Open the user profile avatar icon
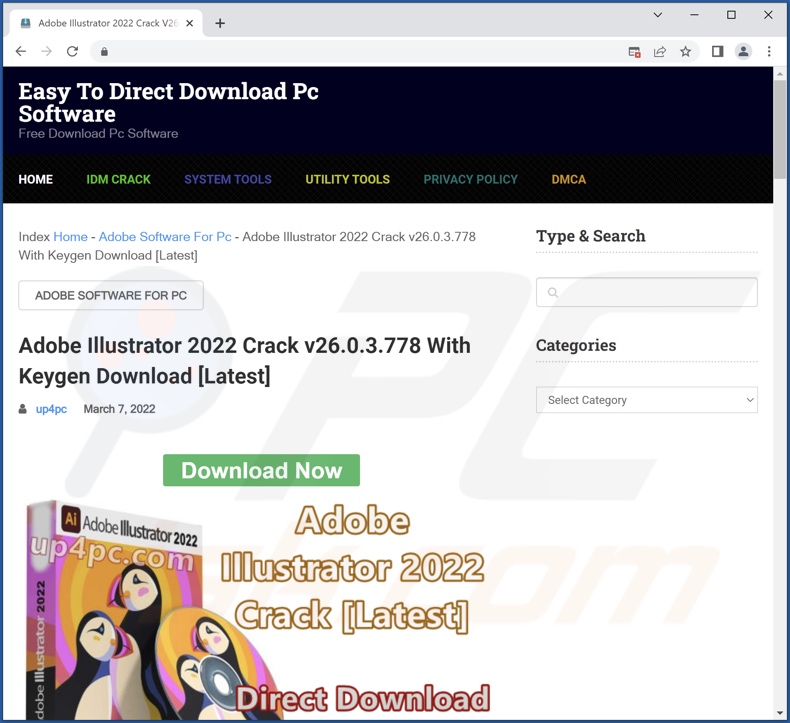The width and height of the screenshot is (790, 723). [x=743, y=51]
